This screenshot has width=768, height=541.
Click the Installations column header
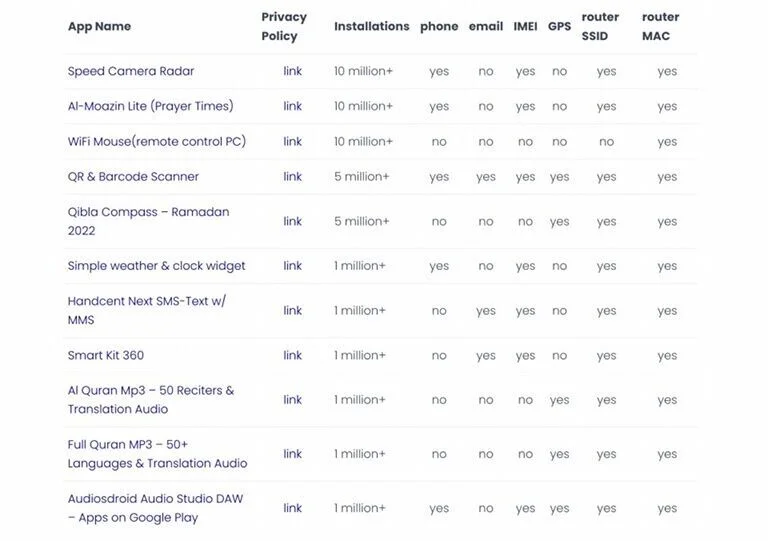point(372,26)
